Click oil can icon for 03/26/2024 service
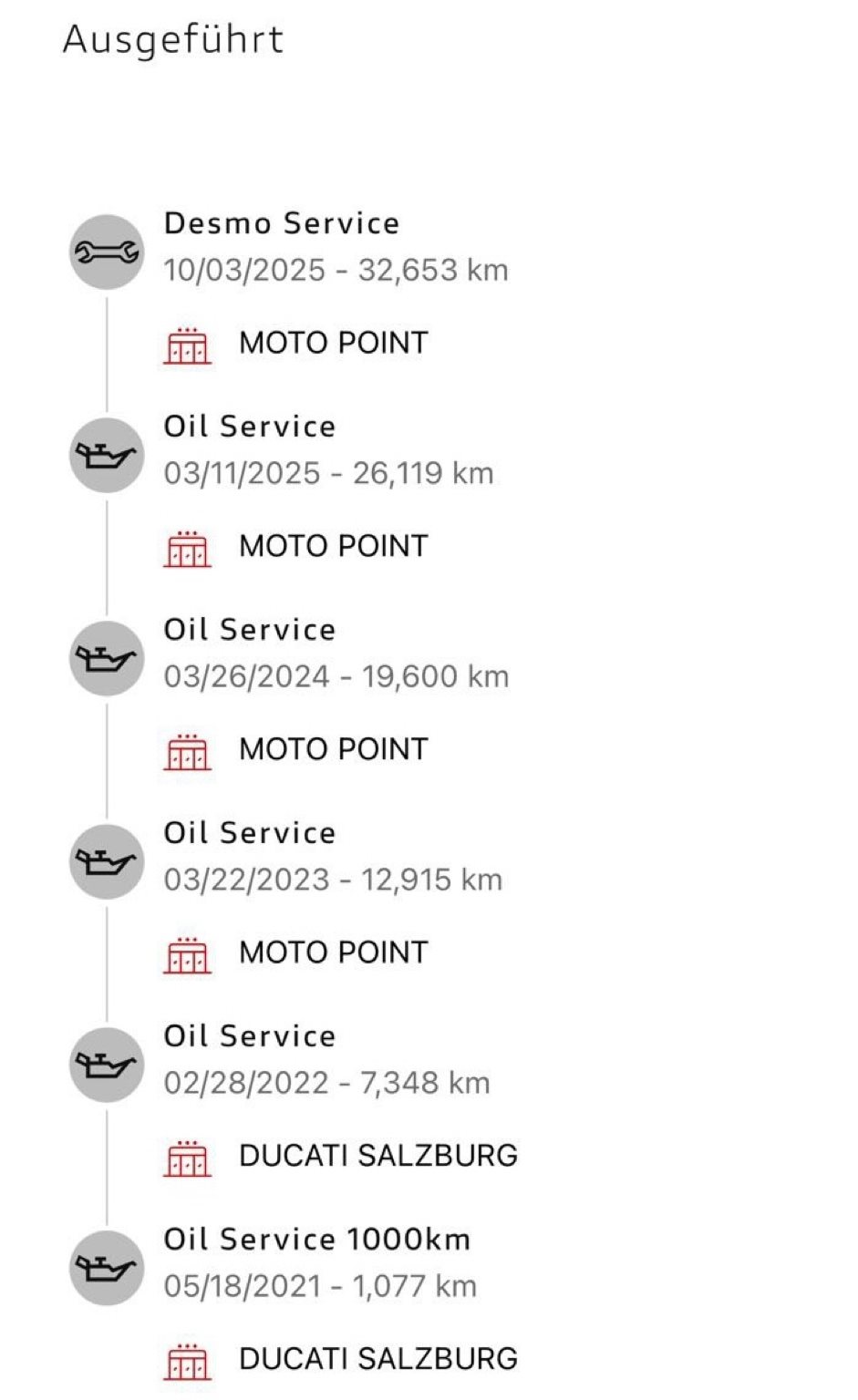This screenshot has width=858, height=1400. tap(107, 659)
